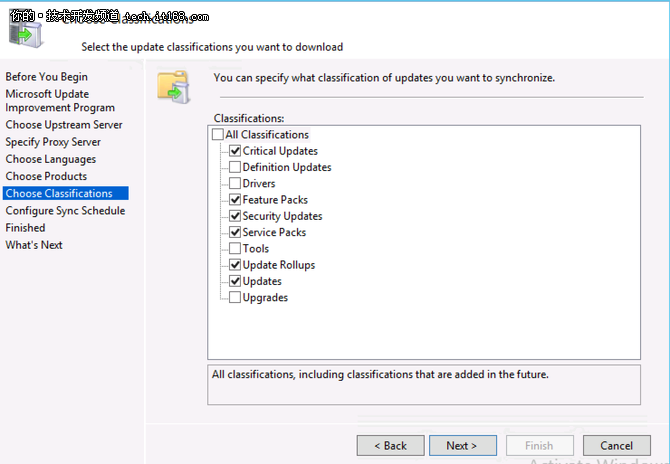This screenshot has width=670, height=464.
Task: Enable Definition Updates checkbox
Action: 235,167
